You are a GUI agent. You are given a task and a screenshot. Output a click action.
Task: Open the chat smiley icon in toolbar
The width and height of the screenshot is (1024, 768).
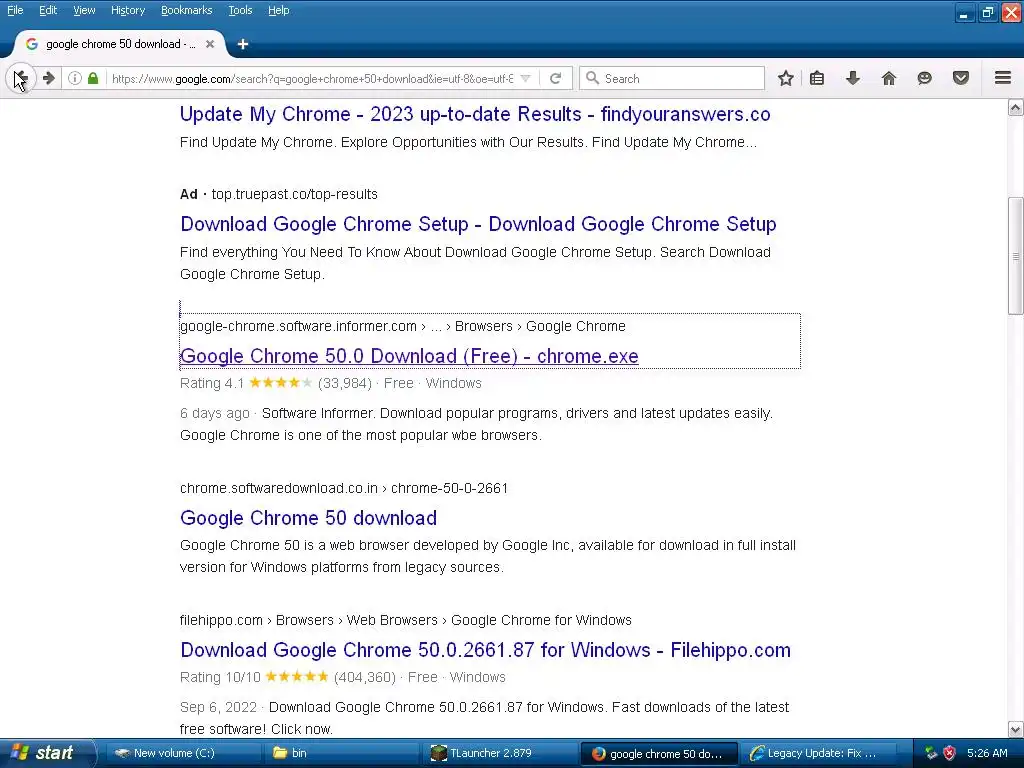924,78
